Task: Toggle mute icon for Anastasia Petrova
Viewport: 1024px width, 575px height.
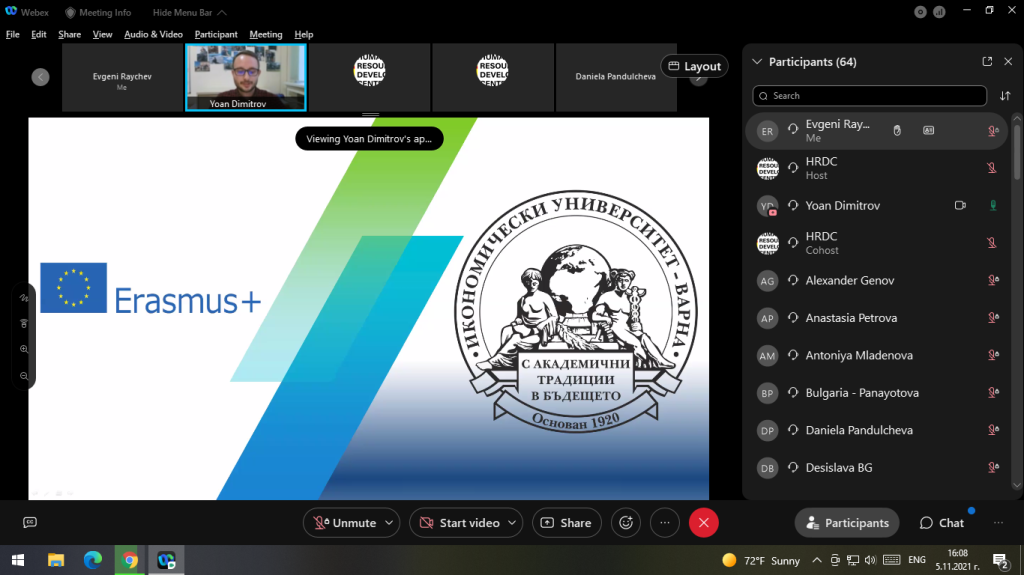Action: [993, 318]
